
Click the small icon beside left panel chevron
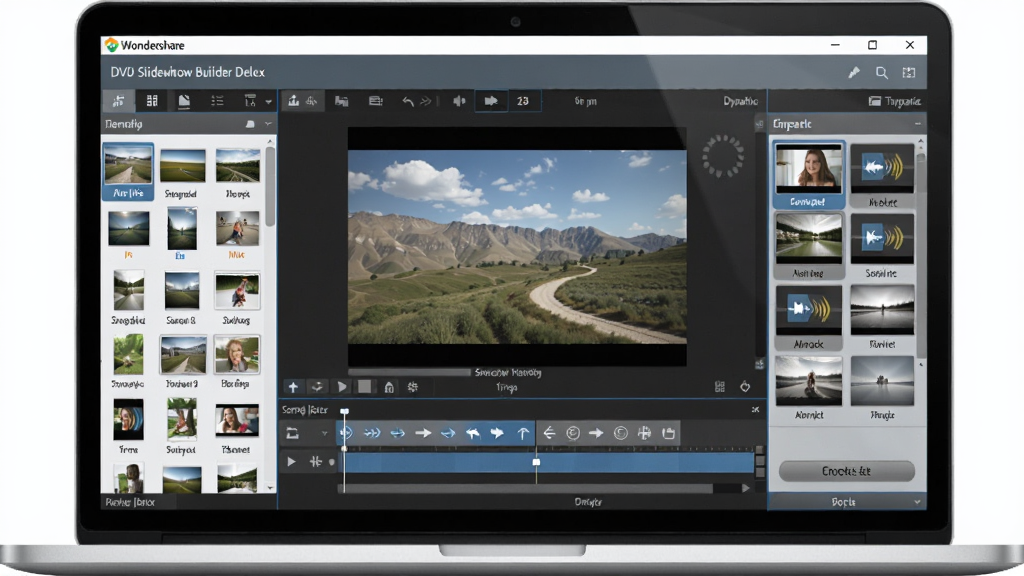point(250,123)
